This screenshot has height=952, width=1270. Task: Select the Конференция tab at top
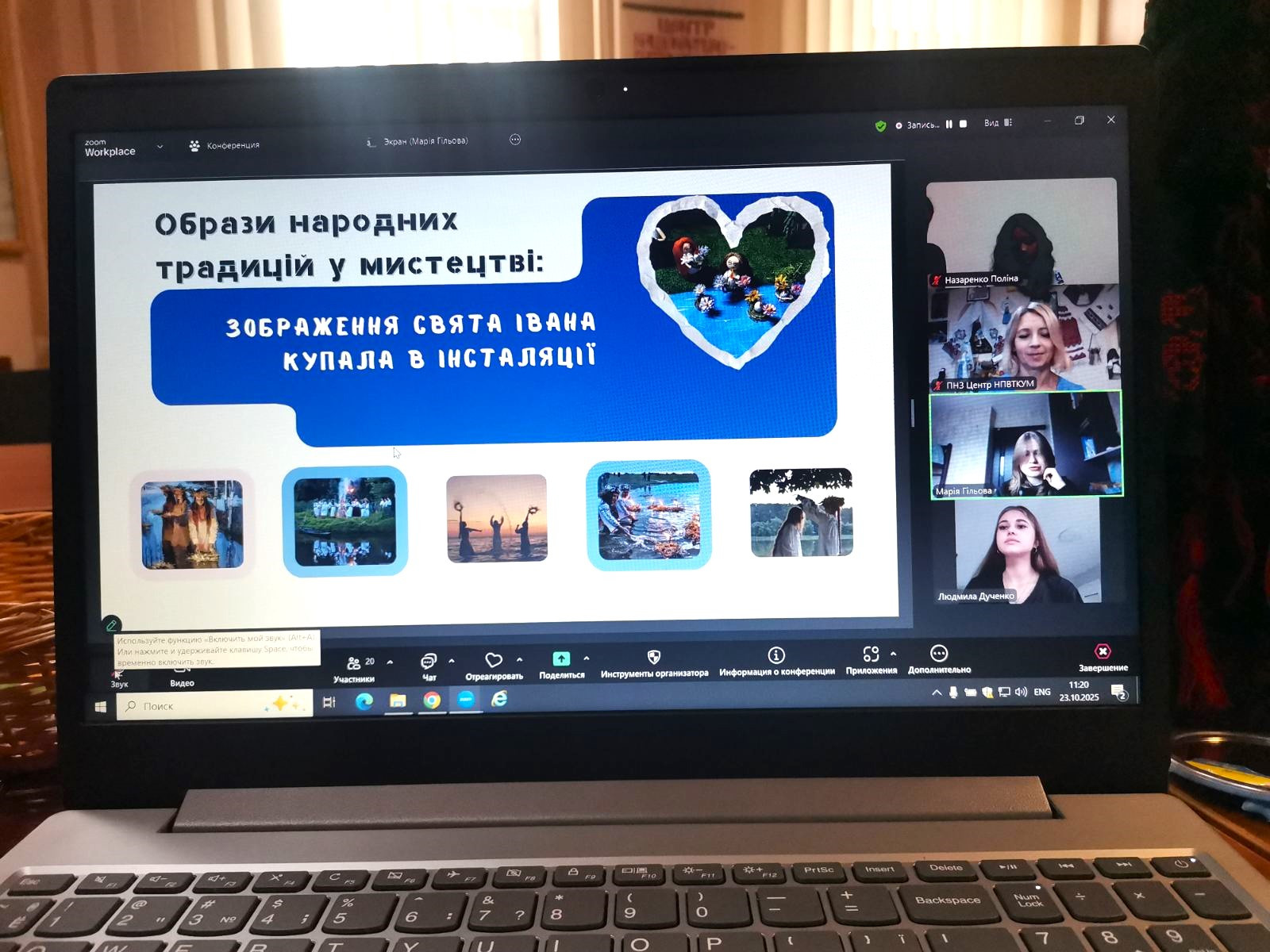pos(225,146)
